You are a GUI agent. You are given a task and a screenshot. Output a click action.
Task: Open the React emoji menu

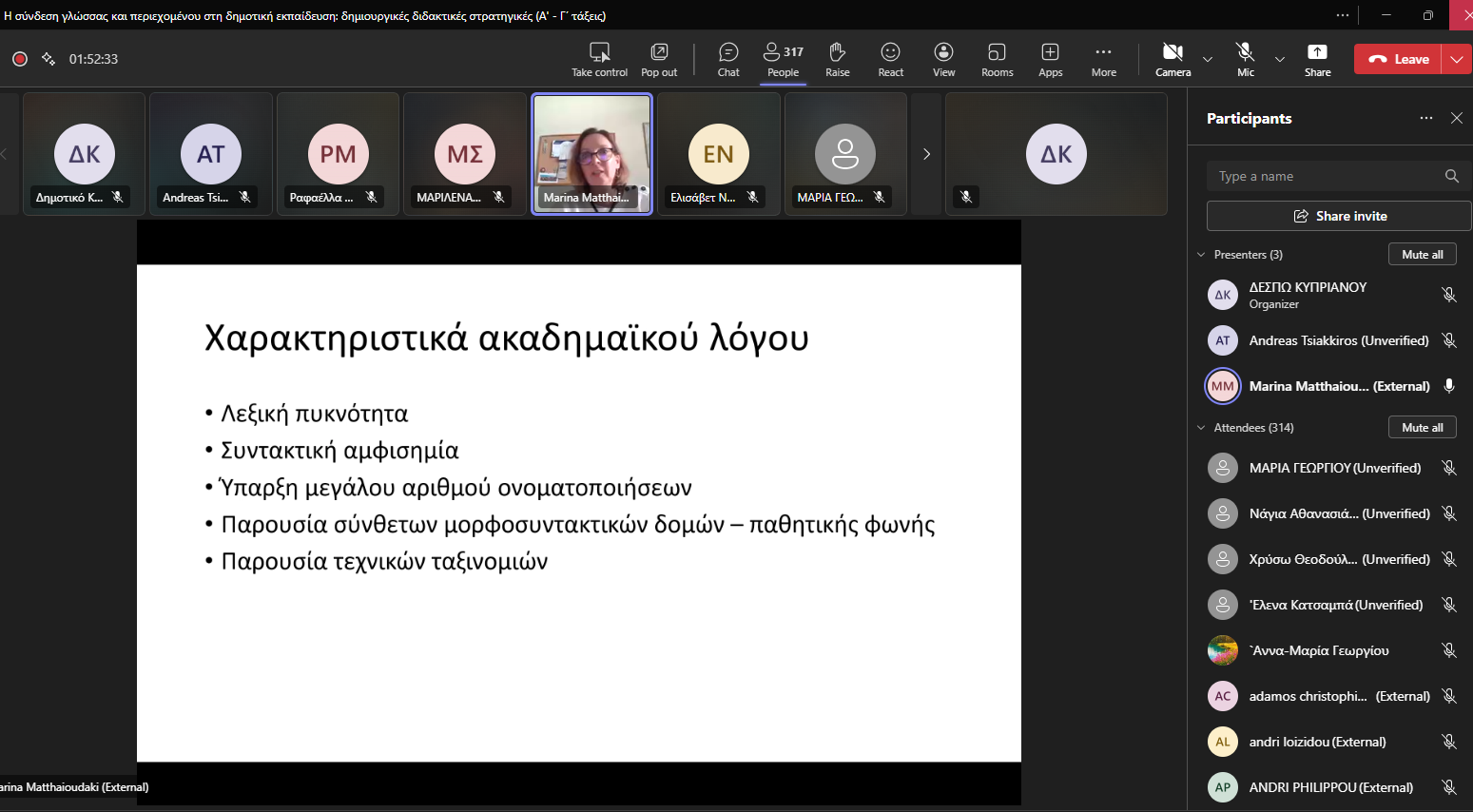click(x=890, y=59)
